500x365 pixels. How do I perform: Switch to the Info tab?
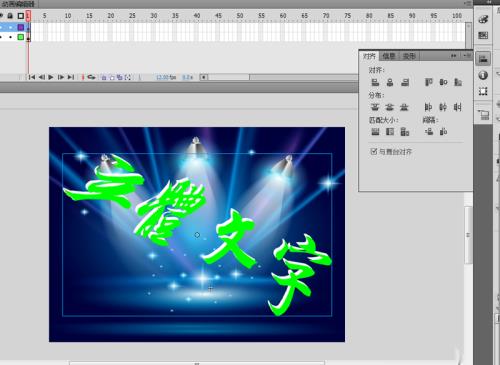coord(389,56)
